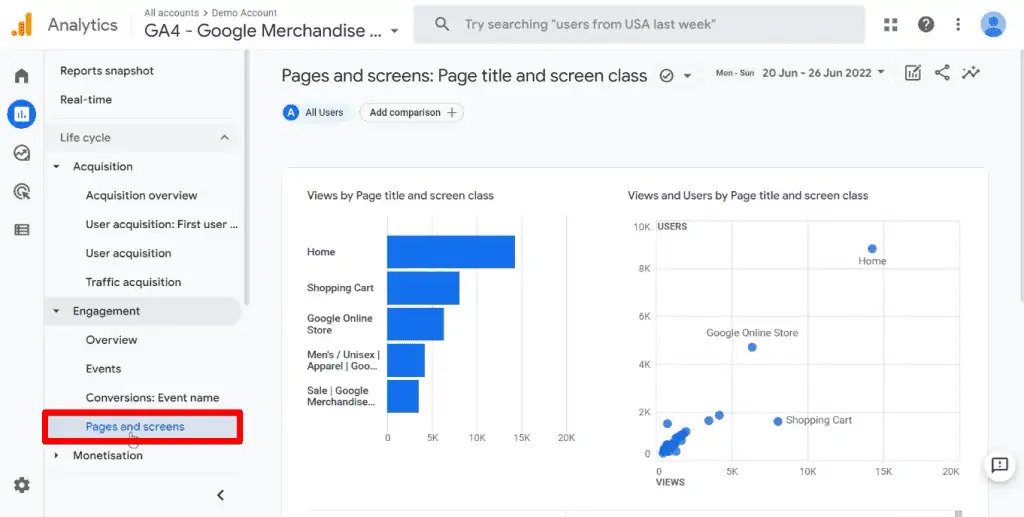Open the Events report
This screenshot has width=1024, height=517.
click(x=103, y=368)
